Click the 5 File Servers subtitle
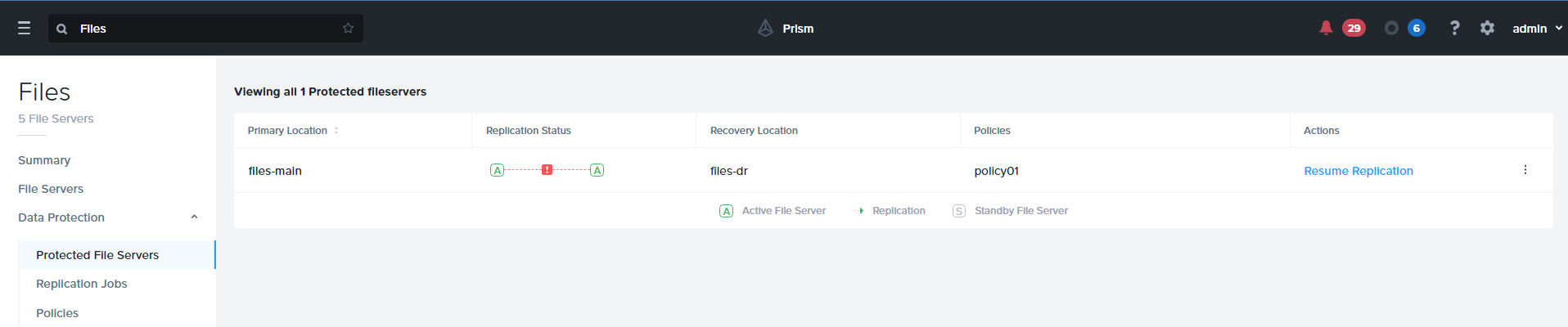The image size is (1568, 327). coord(56,119)
